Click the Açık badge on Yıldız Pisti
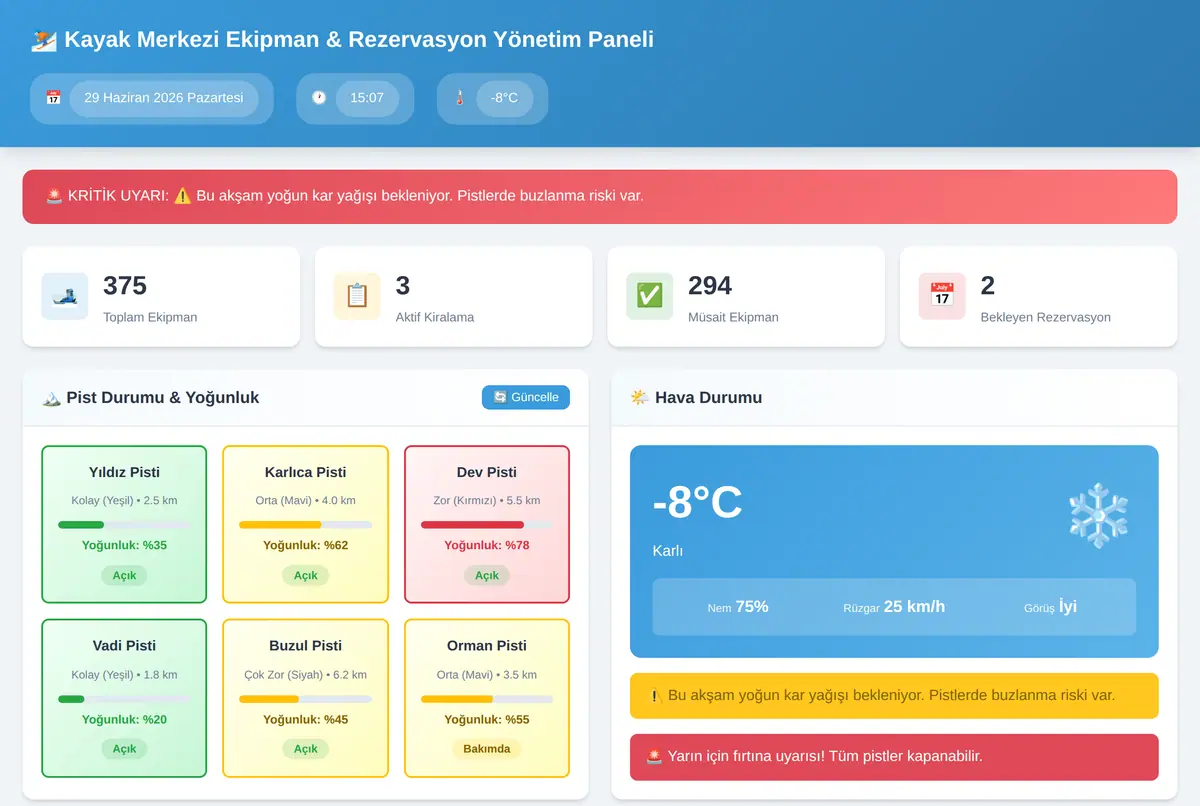The image size is (1200, 806). pyautogui.click(x=124, y=576)
